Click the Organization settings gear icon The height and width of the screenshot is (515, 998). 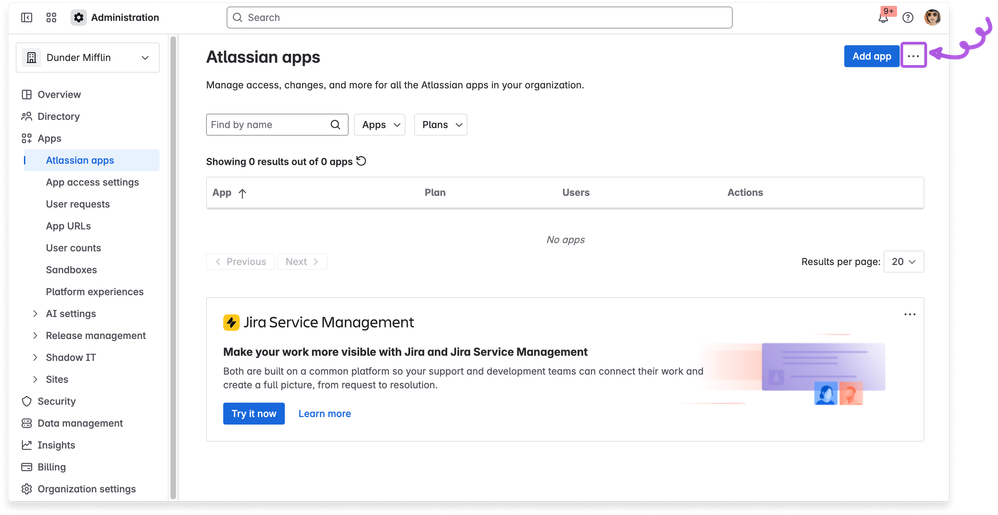click(x=26, y=489)
